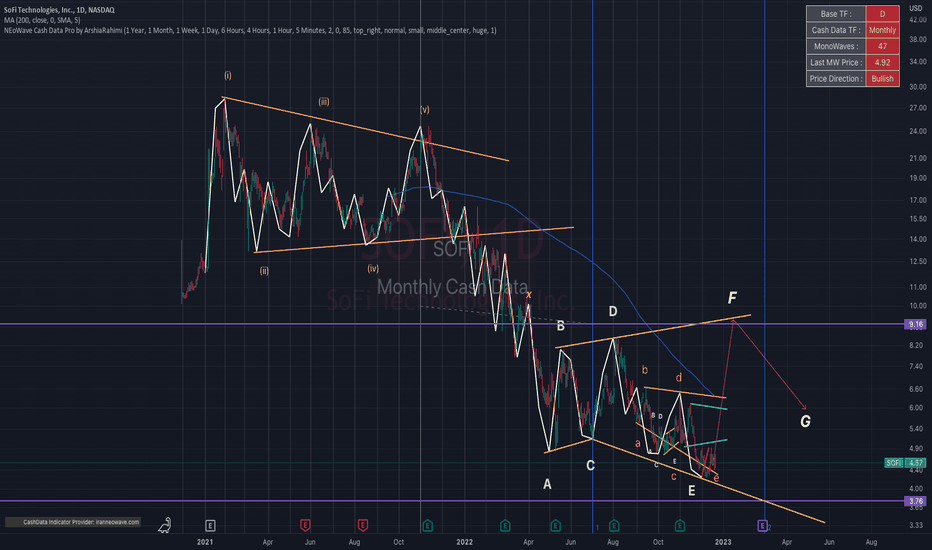Viewport: 932px width, 550px height.
Task: Open the red earnings marker near Aug 2021
Action: pos(363,526)
